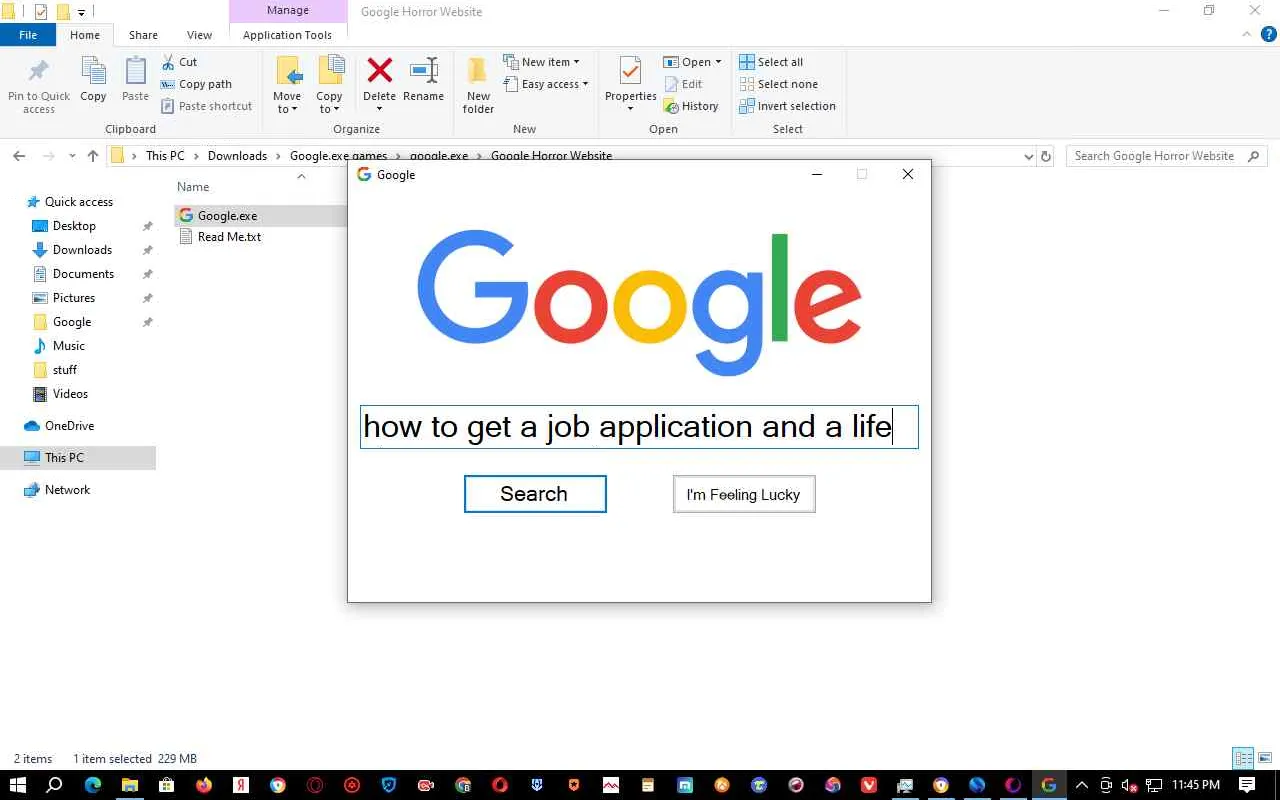Open Microsoft Edge from the taskbar
The image size is (1280, 800).
pyautogui.click(x=93, y=785)
